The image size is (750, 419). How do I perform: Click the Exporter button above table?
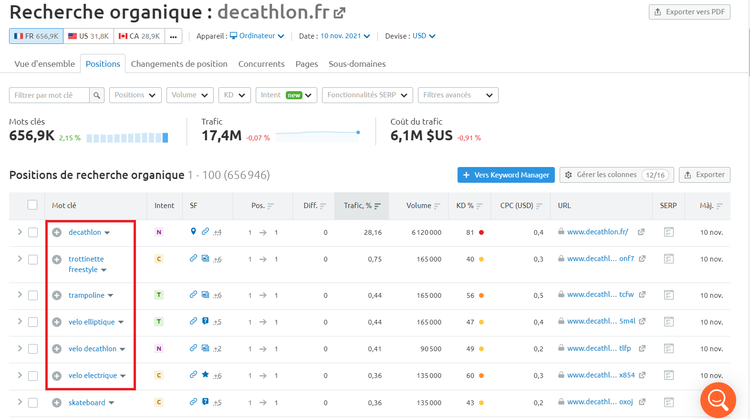(x=705, y=175)
